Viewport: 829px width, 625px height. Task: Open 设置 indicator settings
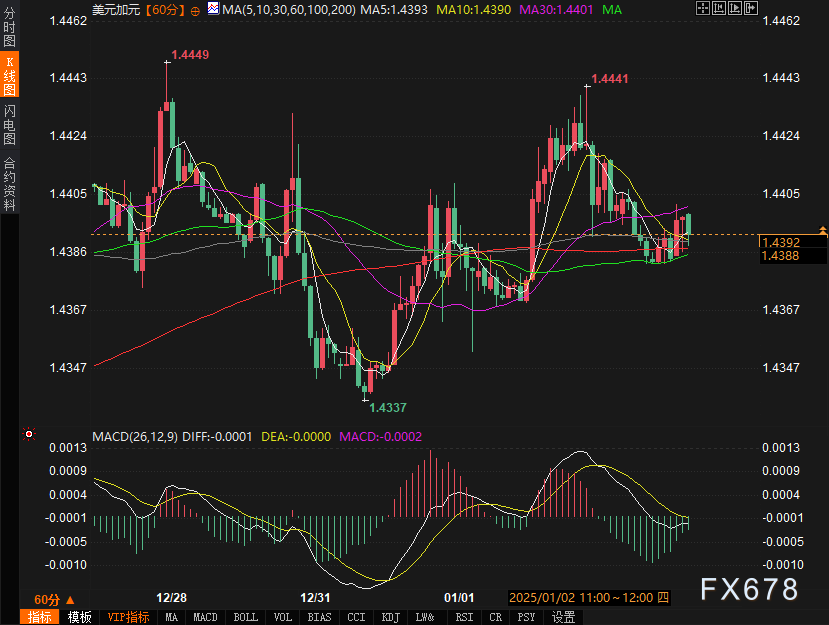point(563,617)
